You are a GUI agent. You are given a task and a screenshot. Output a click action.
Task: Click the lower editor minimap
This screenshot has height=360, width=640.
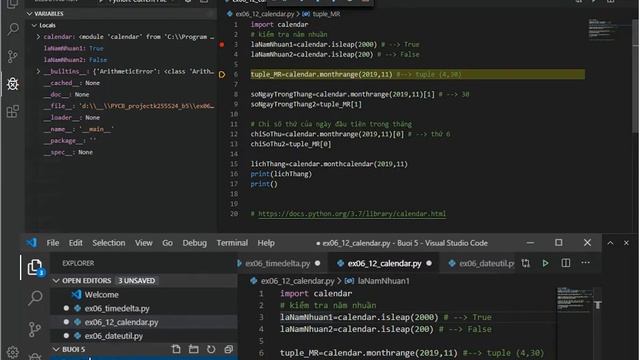(575, 300)
